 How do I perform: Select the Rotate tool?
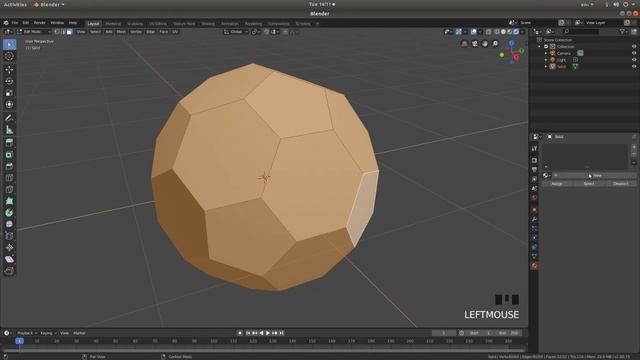(x=9, y=81)
